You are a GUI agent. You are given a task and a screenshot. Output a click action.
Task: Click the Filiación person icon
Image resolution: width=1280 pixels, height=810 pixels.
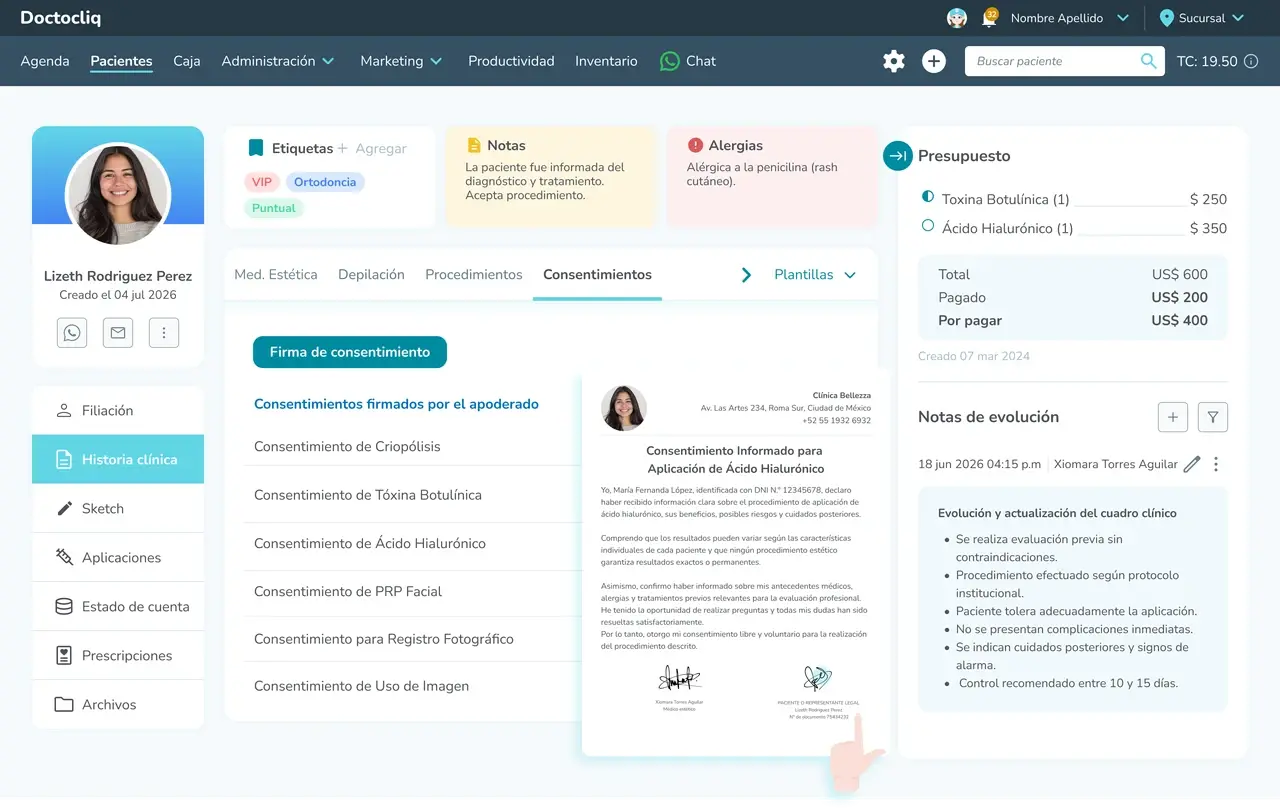(64, 410)
